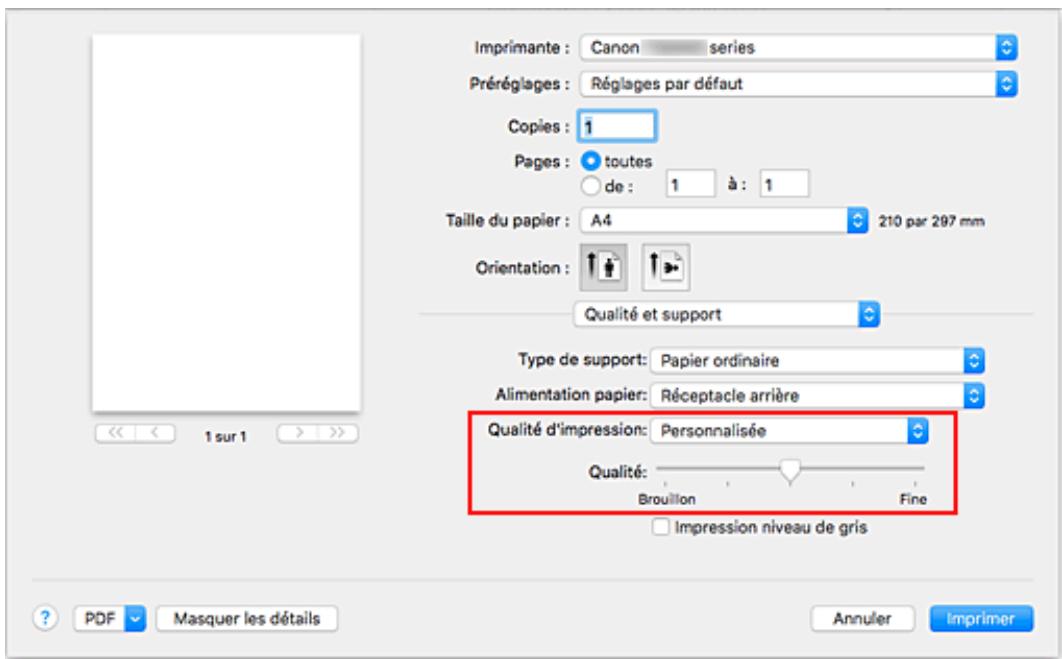Open the Qualité et support panel menu
The width and height of the screenshot is (1062, 659).
(726, 314)
